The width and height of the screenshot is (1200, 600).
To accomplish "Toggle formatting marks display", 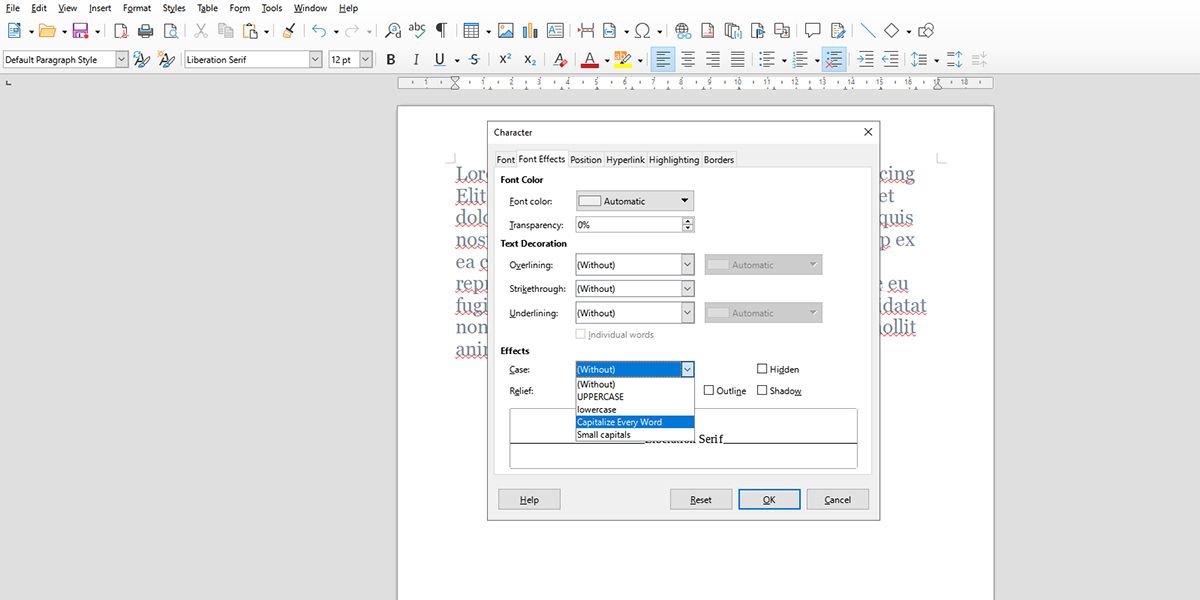I will (440, 31).
